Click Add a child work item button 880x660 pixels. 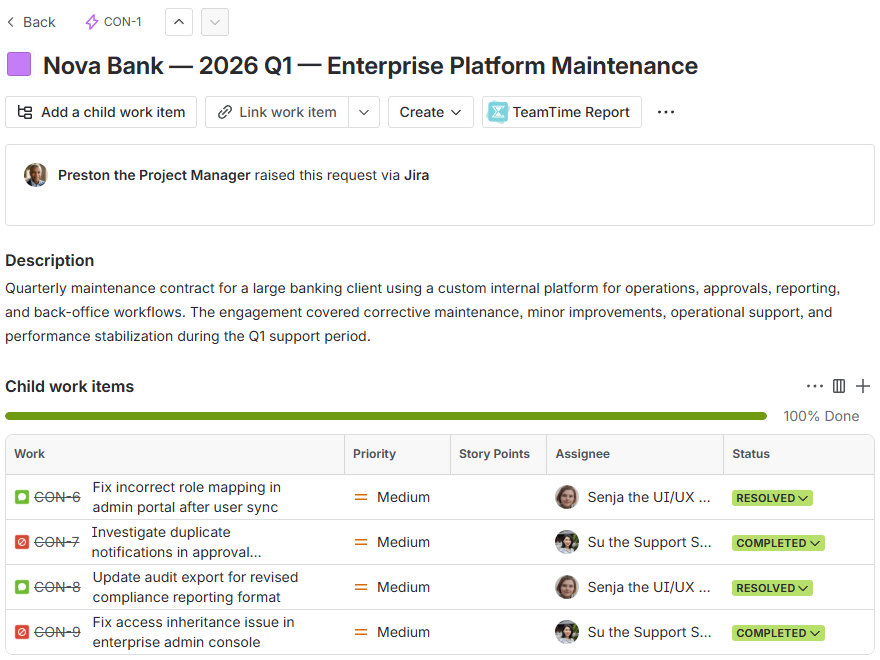coord(101,112)
